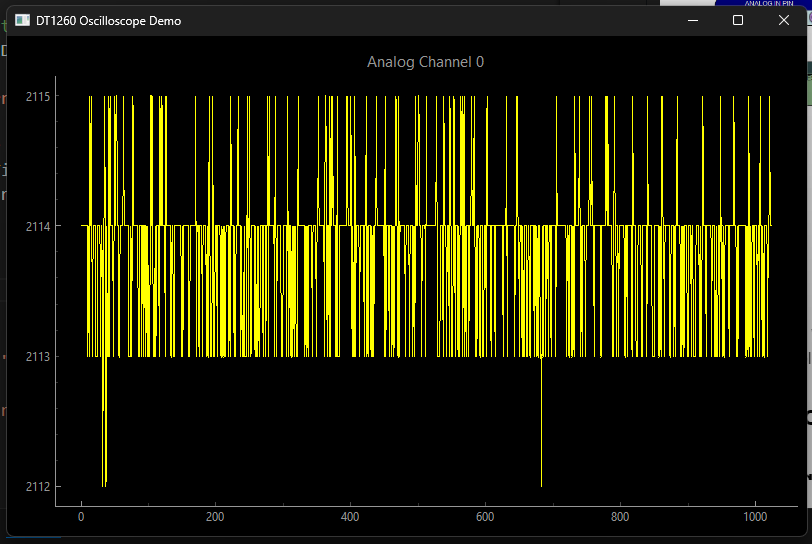The image size is (812, 544).
Task: Click the 1000 tick label on the x-axis
Action: [x=755, y=517]
